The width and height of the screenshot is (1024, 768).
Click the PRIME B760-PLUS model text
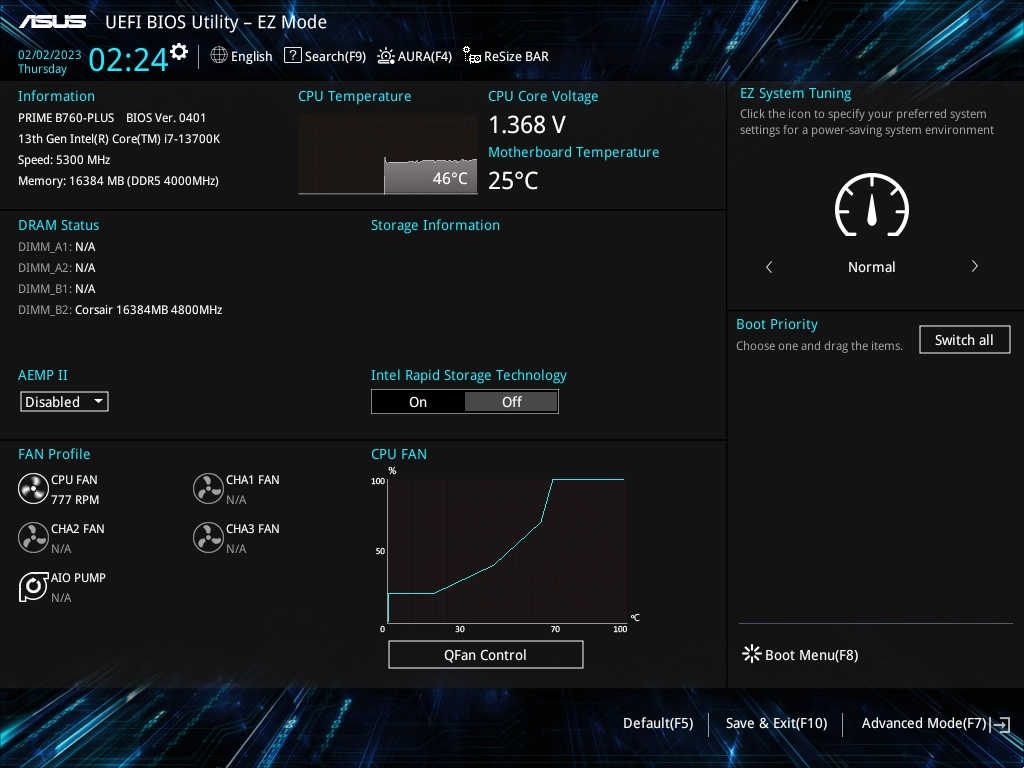coord(66,118)
